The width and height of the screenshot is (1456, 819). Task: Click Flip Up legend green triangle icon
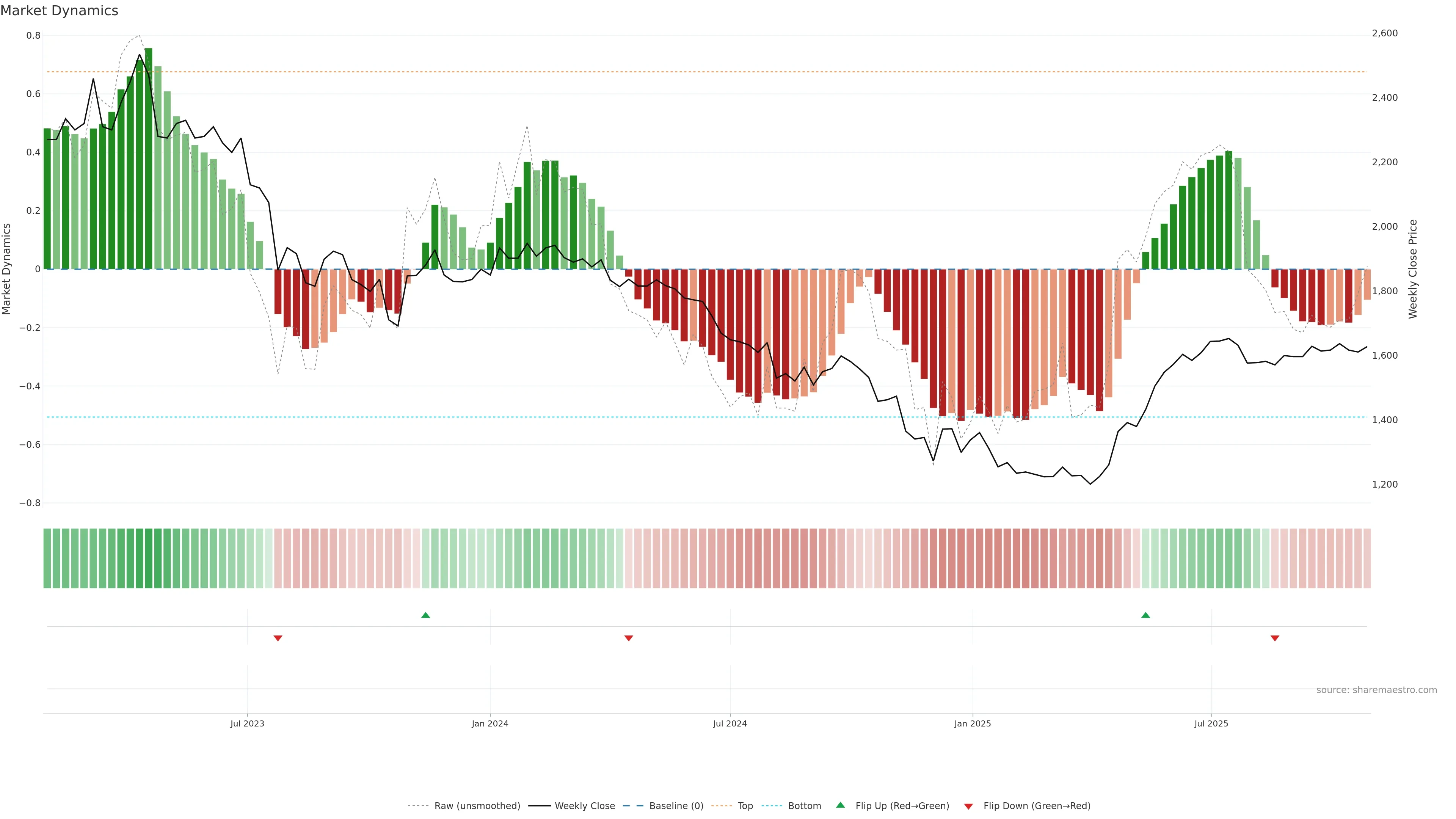click(x=841, y=805)
